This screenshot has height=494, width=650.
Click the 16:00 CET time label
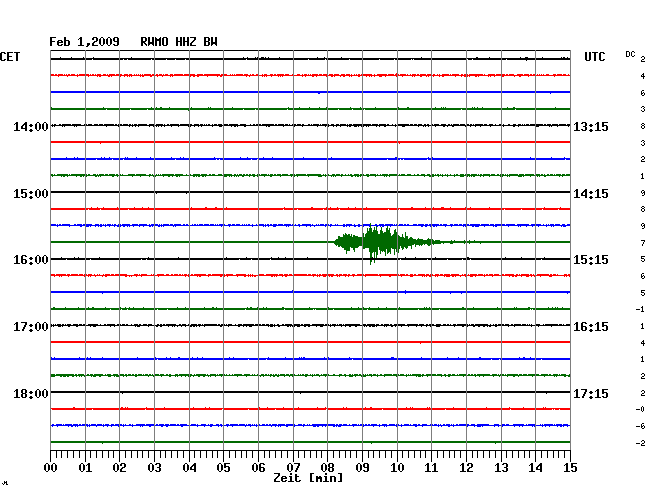(31, 260)
